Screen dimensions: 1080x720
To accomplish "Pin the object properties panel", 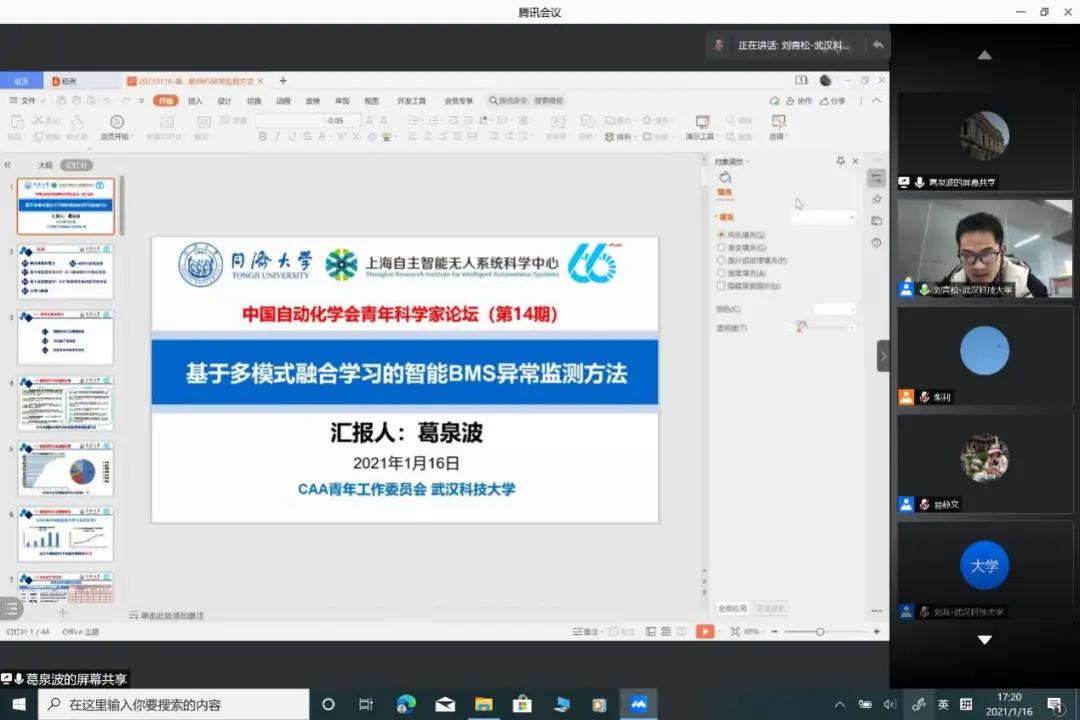I will coord(840,161).
